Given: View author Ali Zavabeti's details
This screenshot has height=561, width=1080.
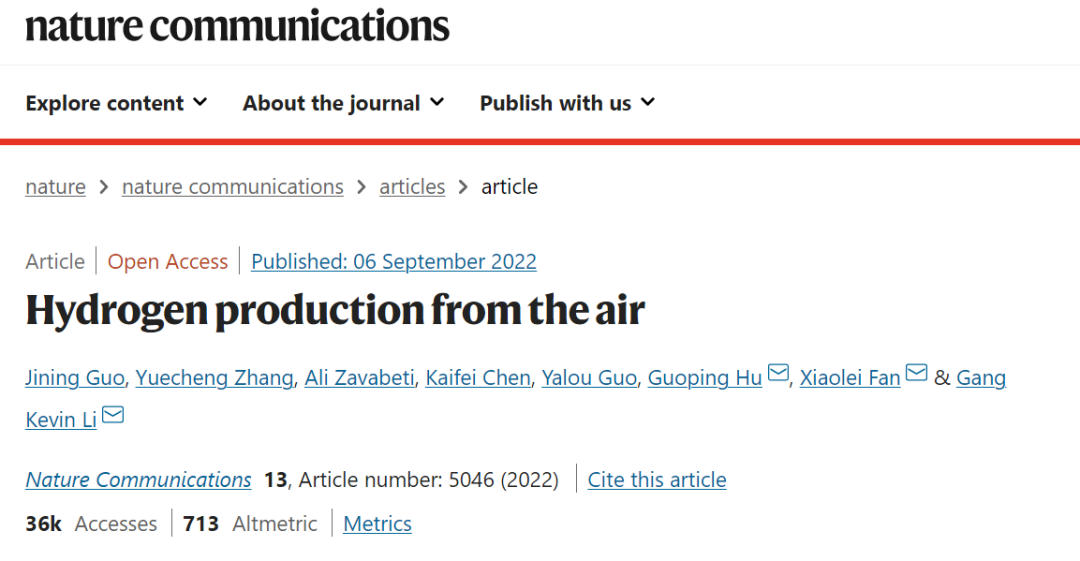Looking at the screenshot, I should pyautogui.click(x=360, y=378).
